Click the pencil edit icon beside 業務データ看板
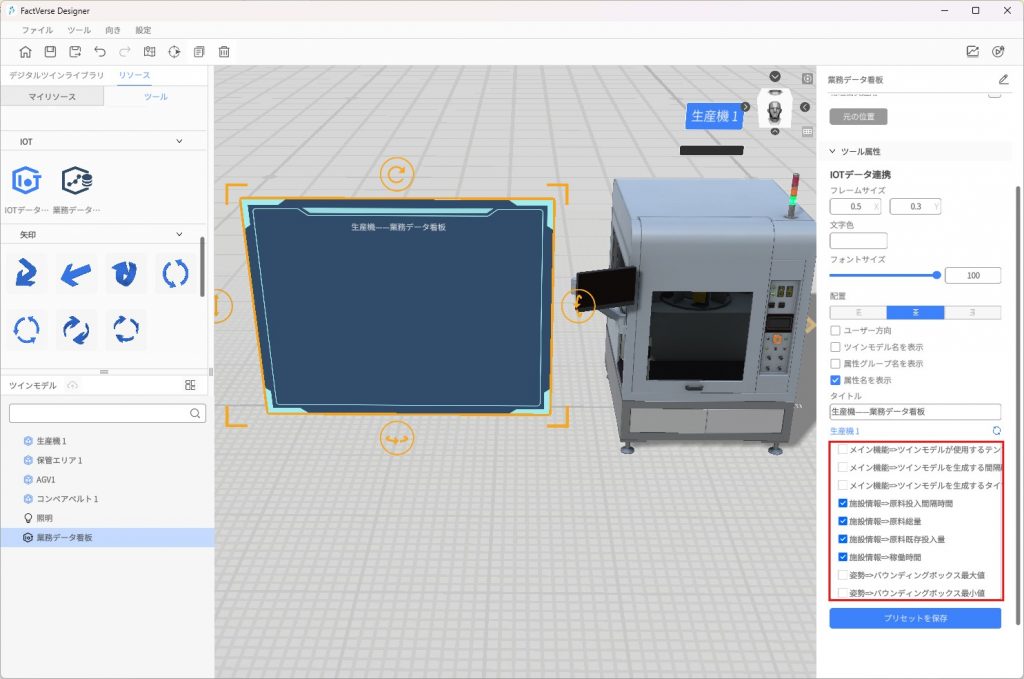1024x679 pixels. (x=1003, y=80)
